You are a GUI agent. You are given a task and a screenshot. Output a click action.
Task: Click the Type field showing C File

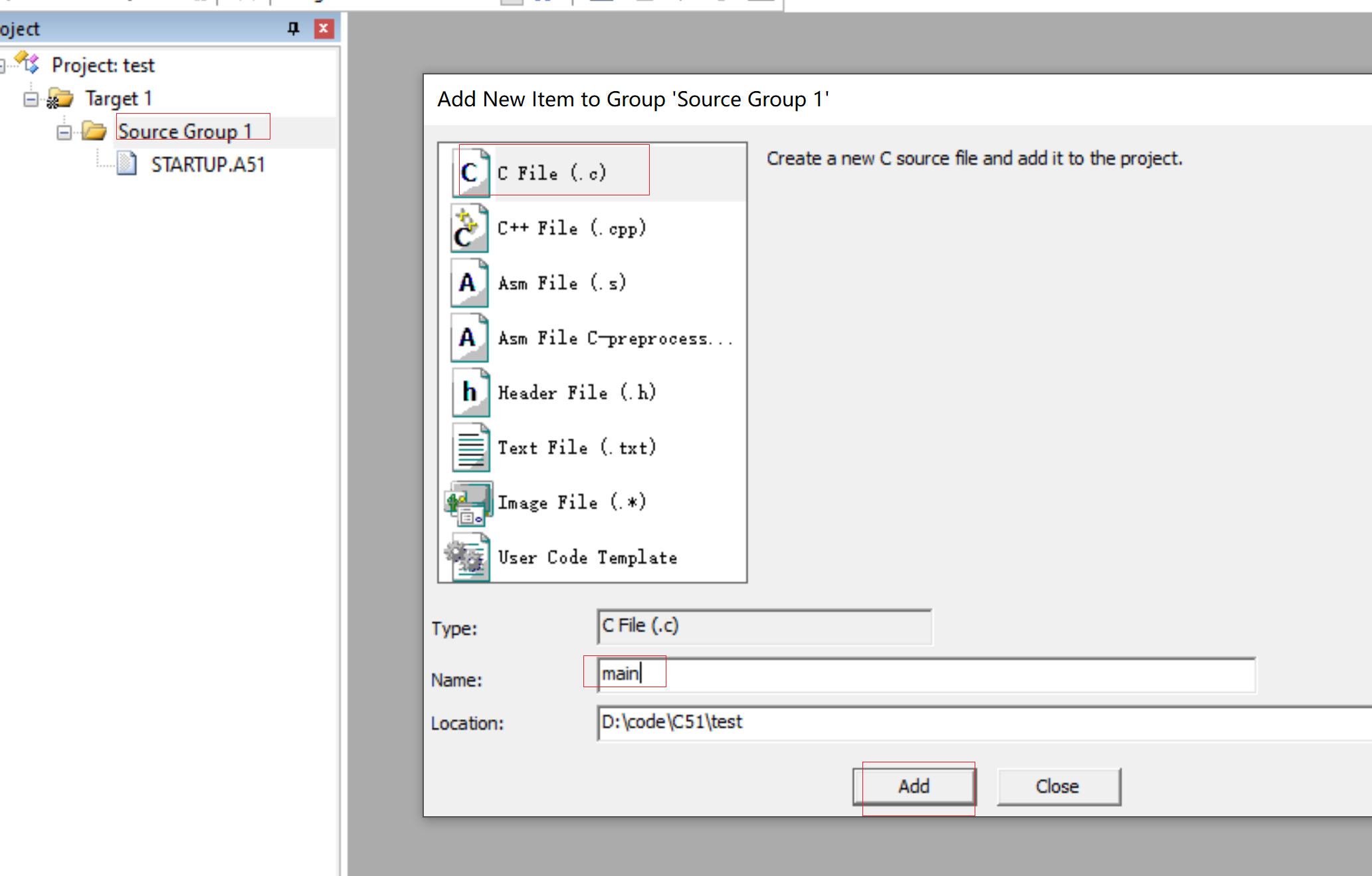click(764, 627)
